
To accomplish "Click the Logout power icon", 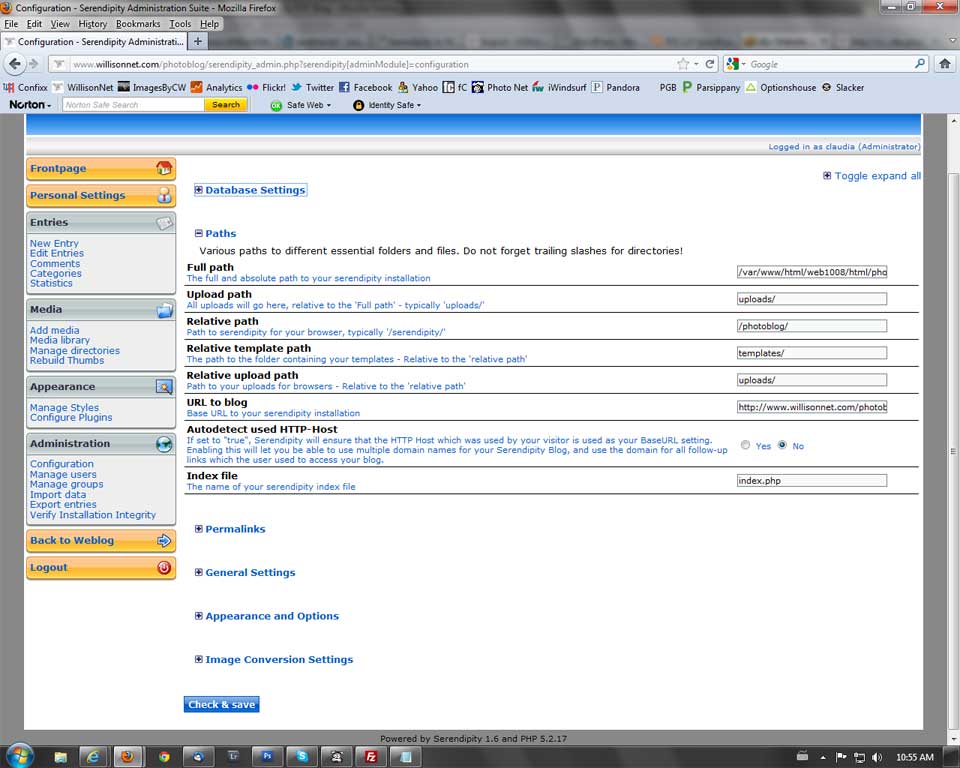I will [x=164, y=568].
